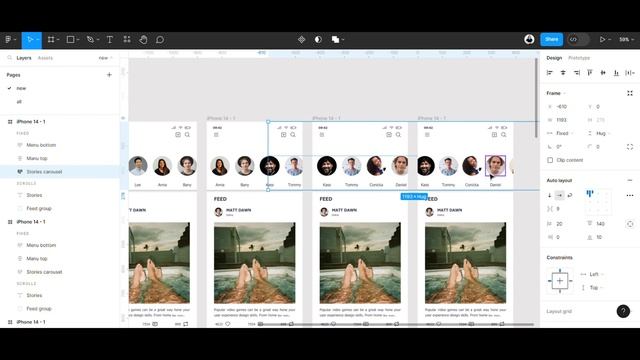
Task: Select the first iPhone 14 - 1 frame layer
Action: [31, 122]
